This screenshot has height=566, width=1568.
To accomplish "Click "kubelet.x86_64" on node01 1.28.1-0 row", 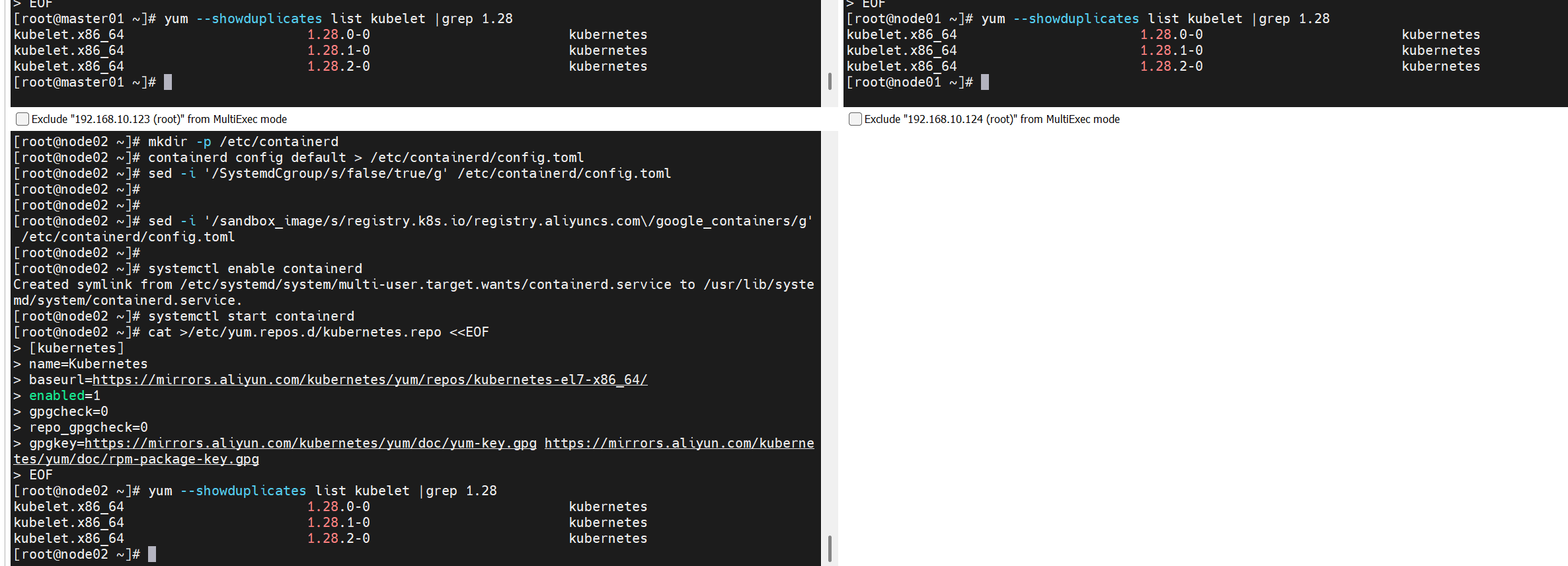I will pos(902,50).
